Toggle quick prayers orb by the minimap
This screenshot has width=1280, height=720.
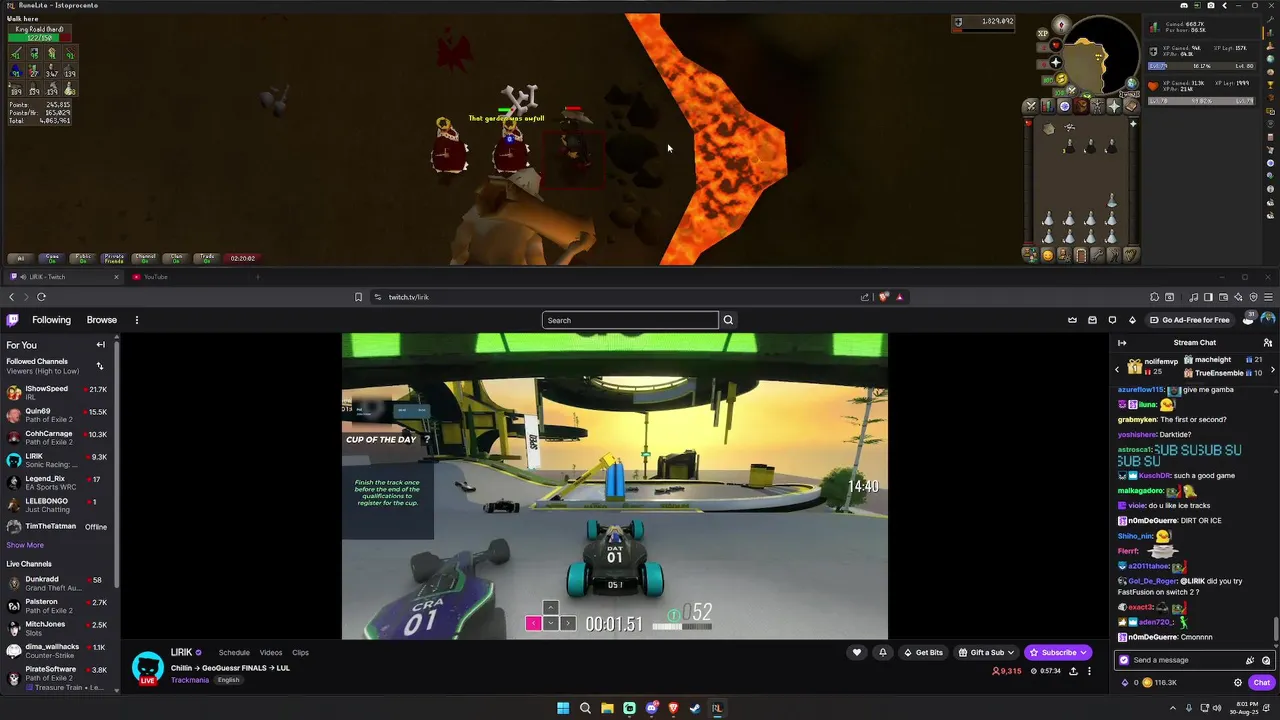pyautogui.click(x=1056, y=62)
